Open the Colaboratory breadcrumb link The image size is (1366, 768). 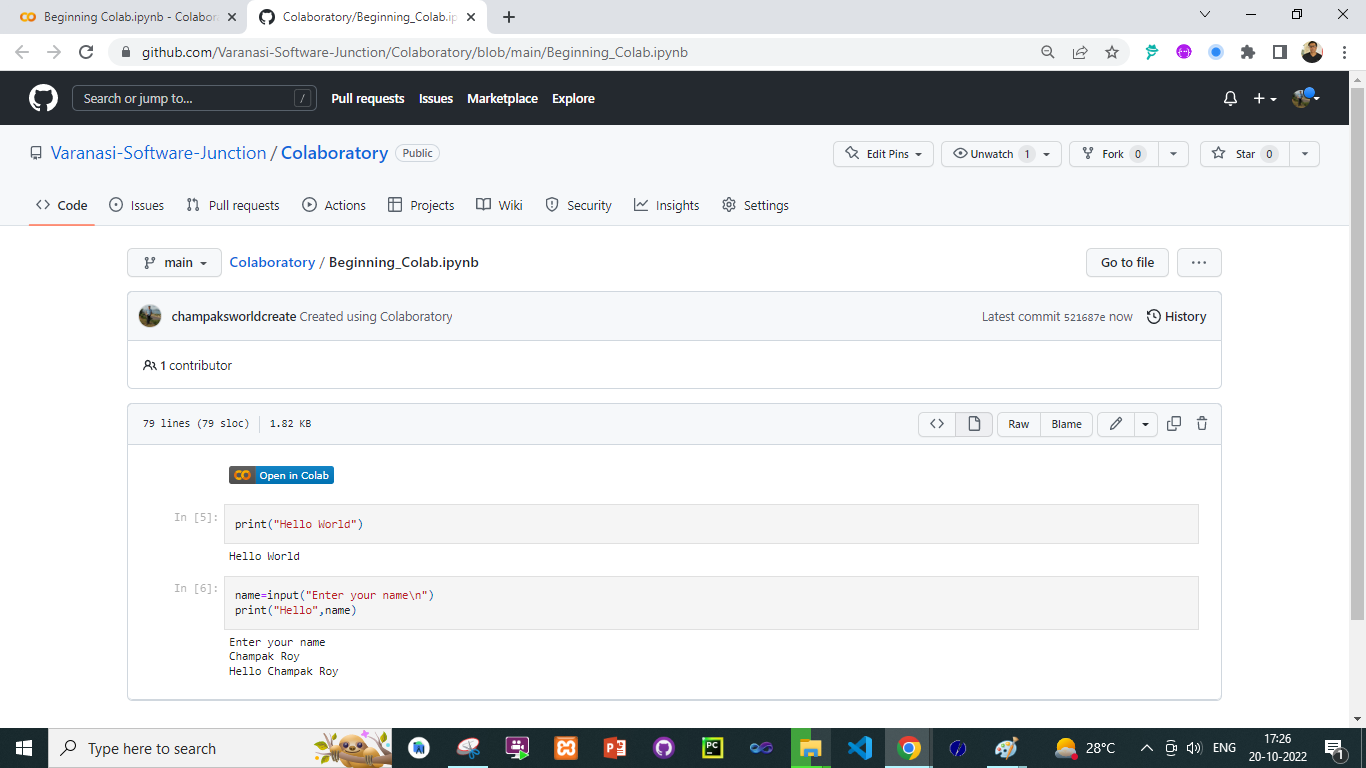pyautogui.click(x=272, y=262)
